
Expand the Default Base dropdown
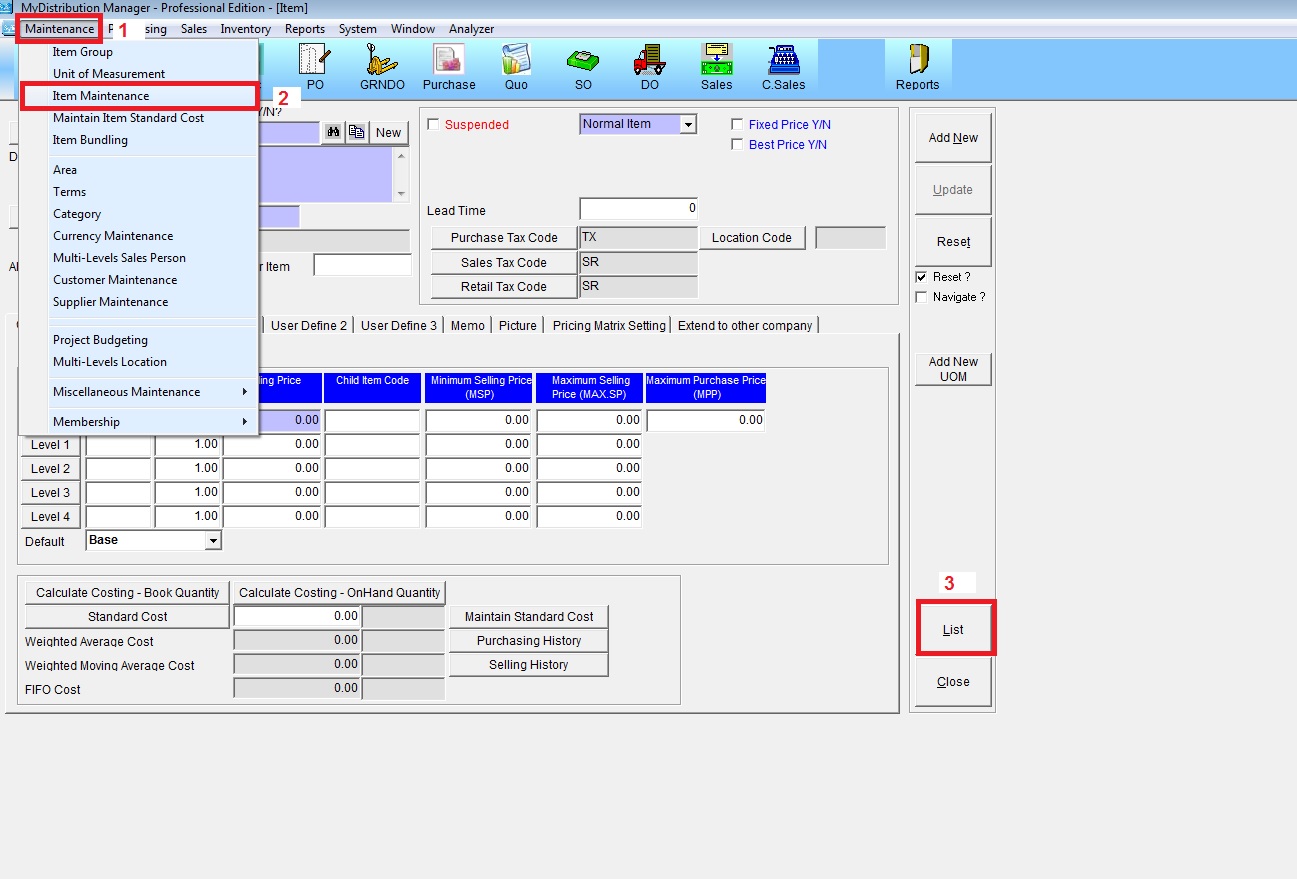(x=212, y=541)
